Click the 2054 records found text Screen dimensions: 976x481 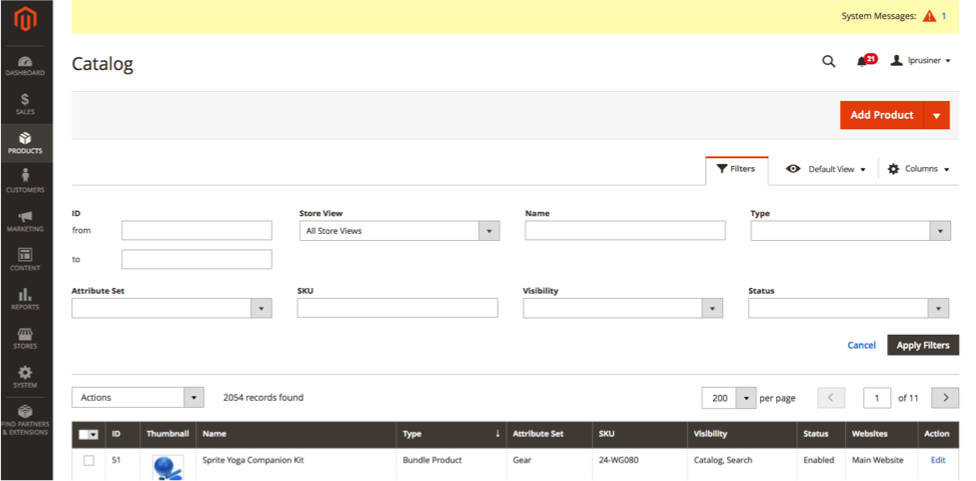263,398
